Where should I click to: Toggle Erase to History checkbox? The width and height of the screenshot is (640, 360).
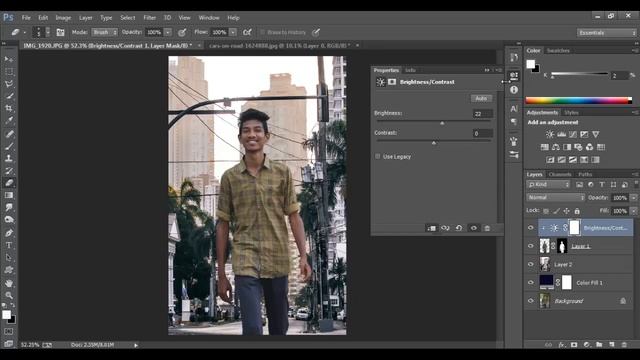[262, 32]
